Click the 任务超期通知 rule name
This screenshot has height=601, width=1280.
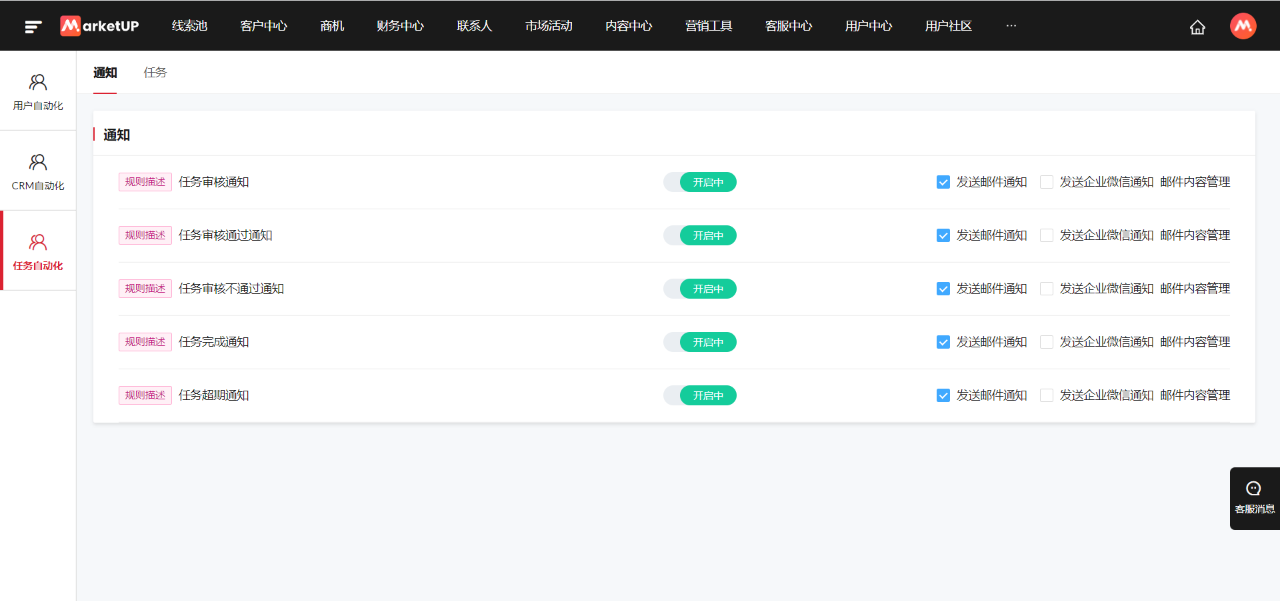(x=214, y=395)
